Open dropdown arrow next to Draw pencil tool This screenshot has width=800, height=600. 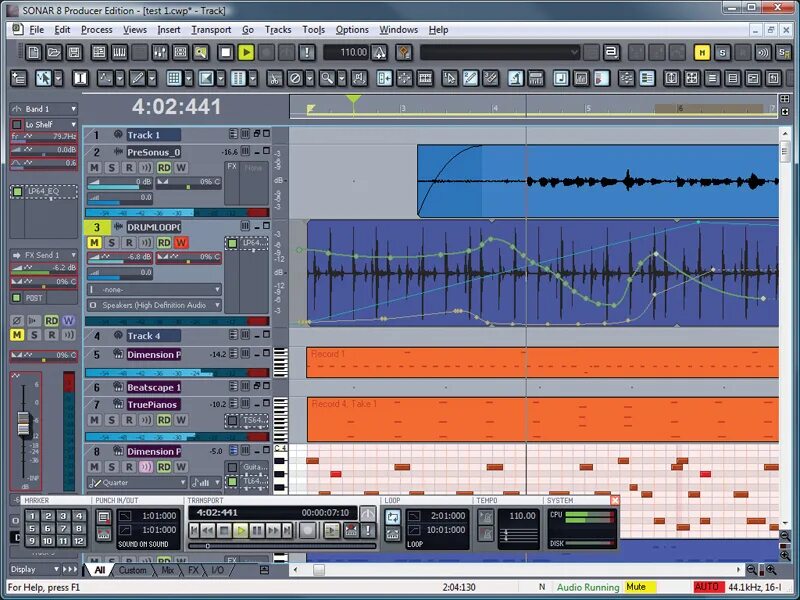pyautogui.click(x=152, y=78)
